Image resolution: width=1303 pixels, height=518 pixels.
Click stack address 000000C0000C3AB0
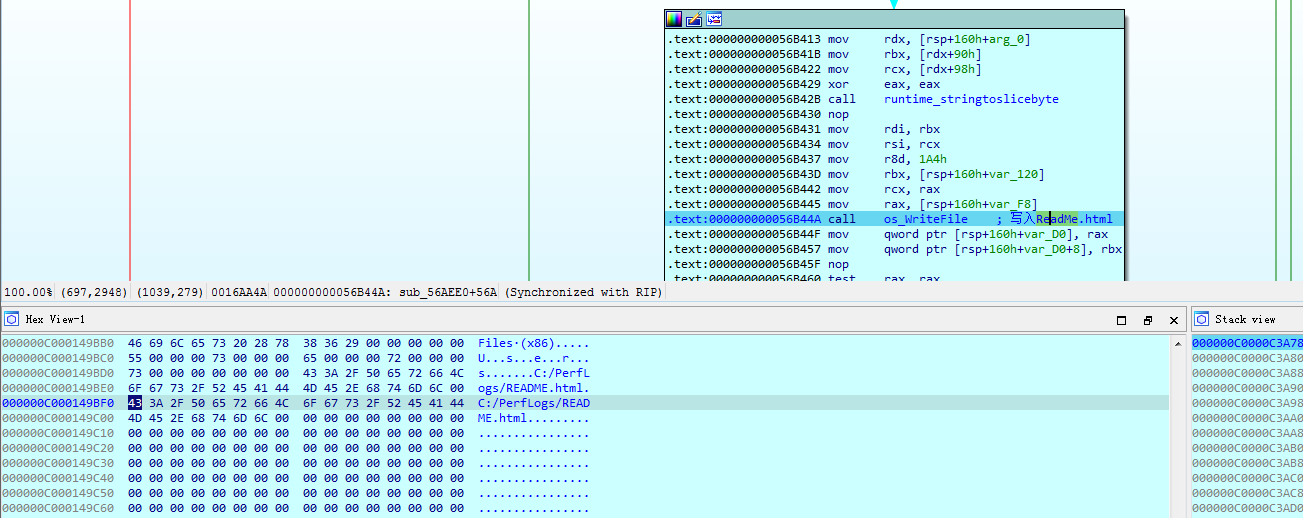(1247, 447)
